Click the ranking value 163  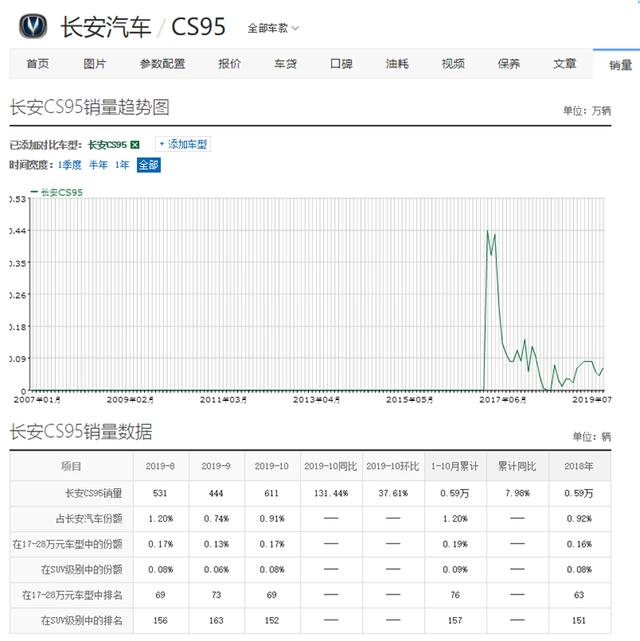[x=216, y=621]
